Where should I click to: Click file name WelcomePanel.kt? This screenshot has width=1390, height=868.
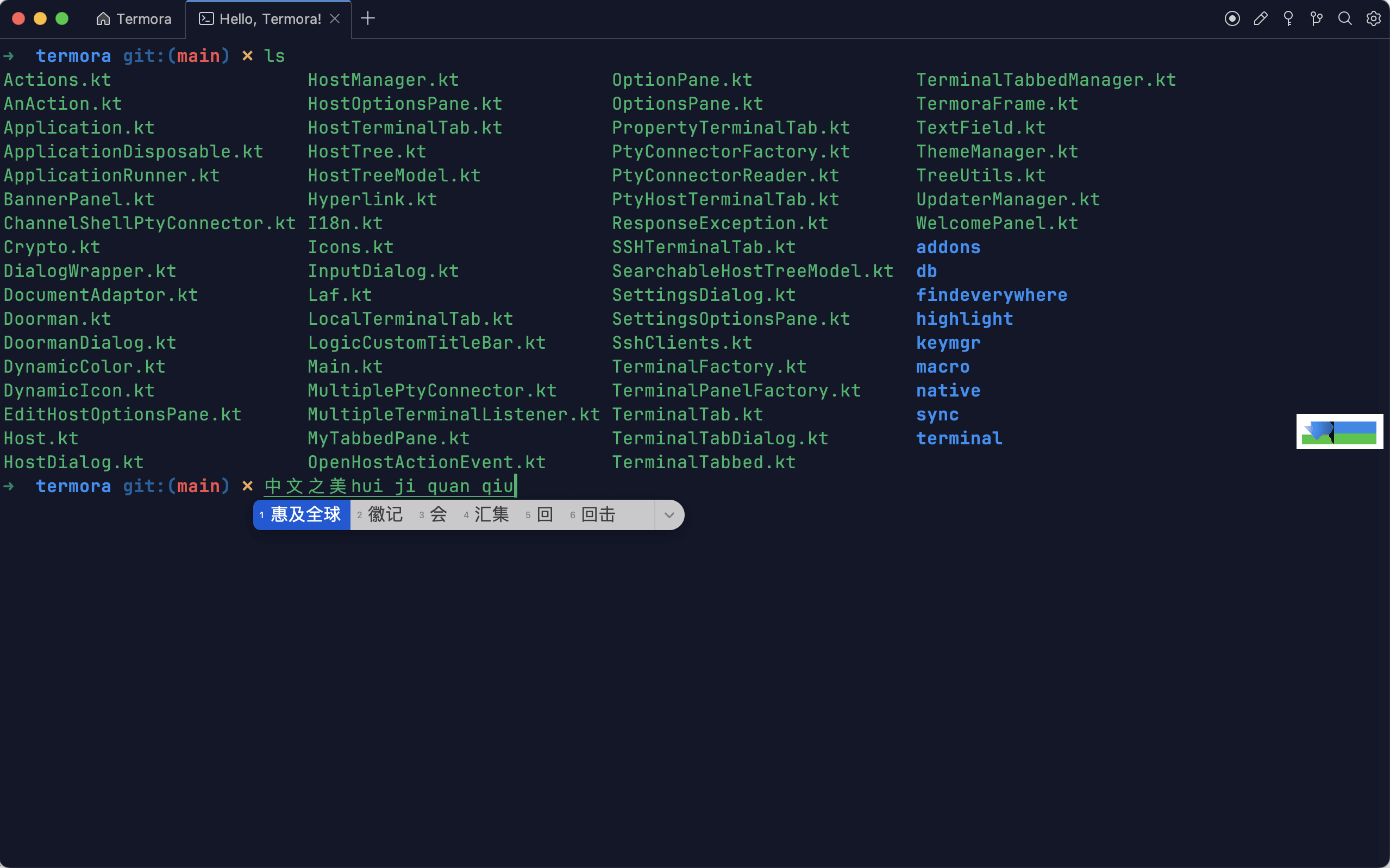pyautogui.click(x=997, y=223)
